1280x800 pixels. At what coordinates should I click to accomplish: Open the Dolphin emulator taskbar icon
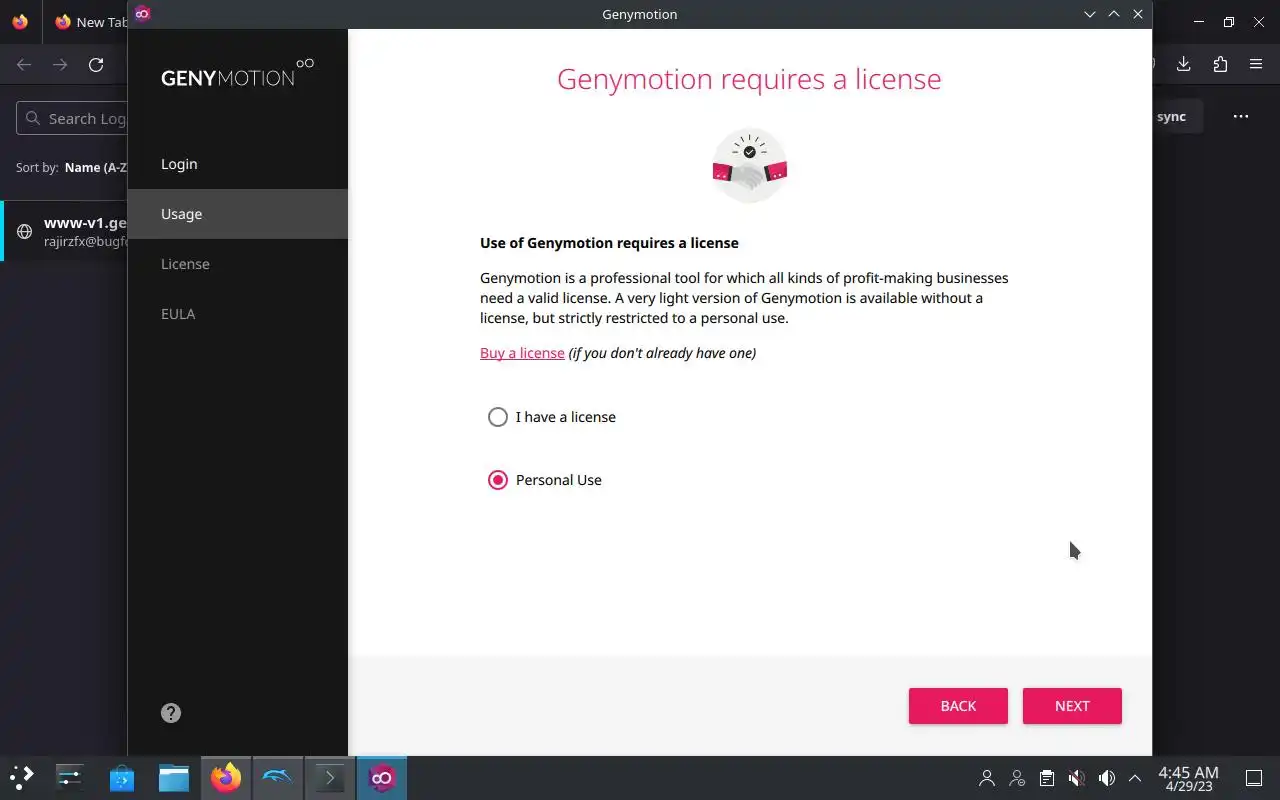click(278, 777)
